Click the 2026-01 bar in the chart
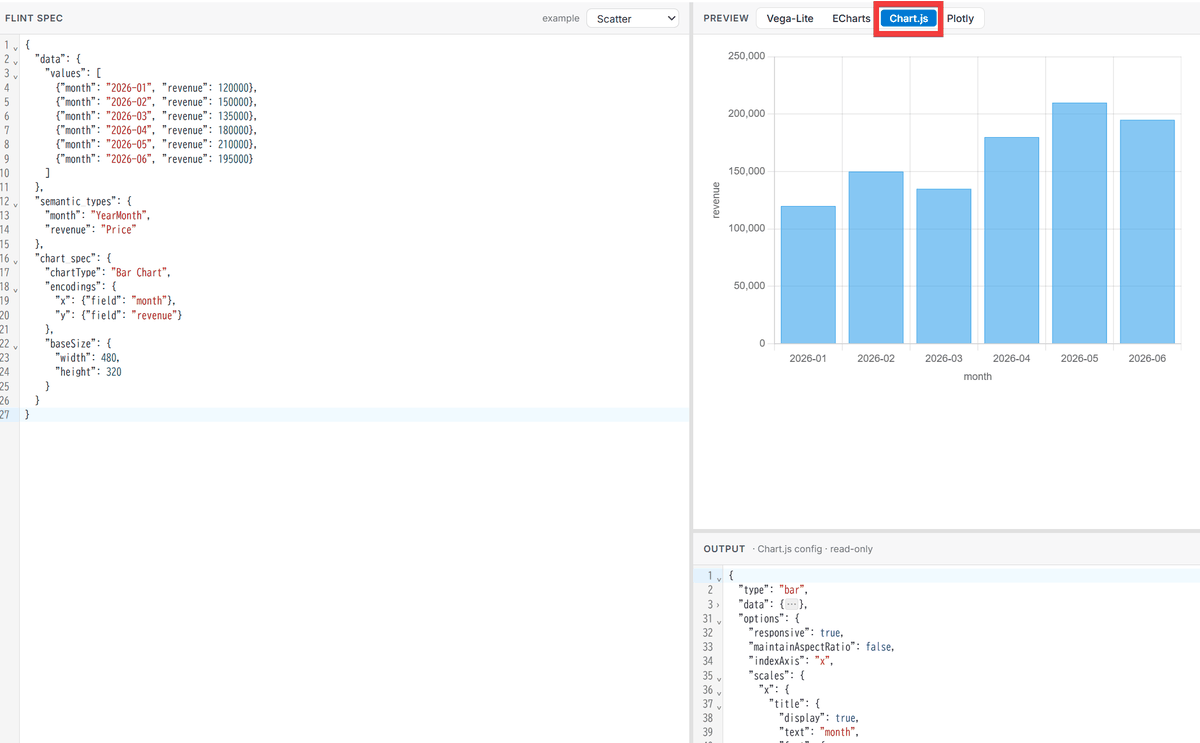Screen dimensions: 1200x743 point(808,275)
